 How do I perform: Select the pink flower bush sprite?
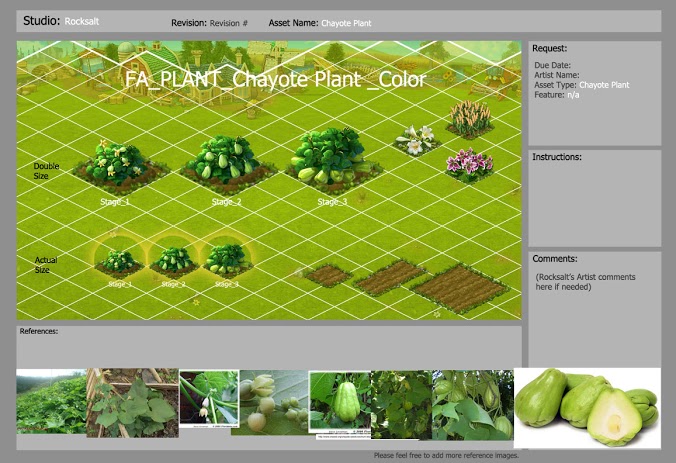tap(468, 163)
